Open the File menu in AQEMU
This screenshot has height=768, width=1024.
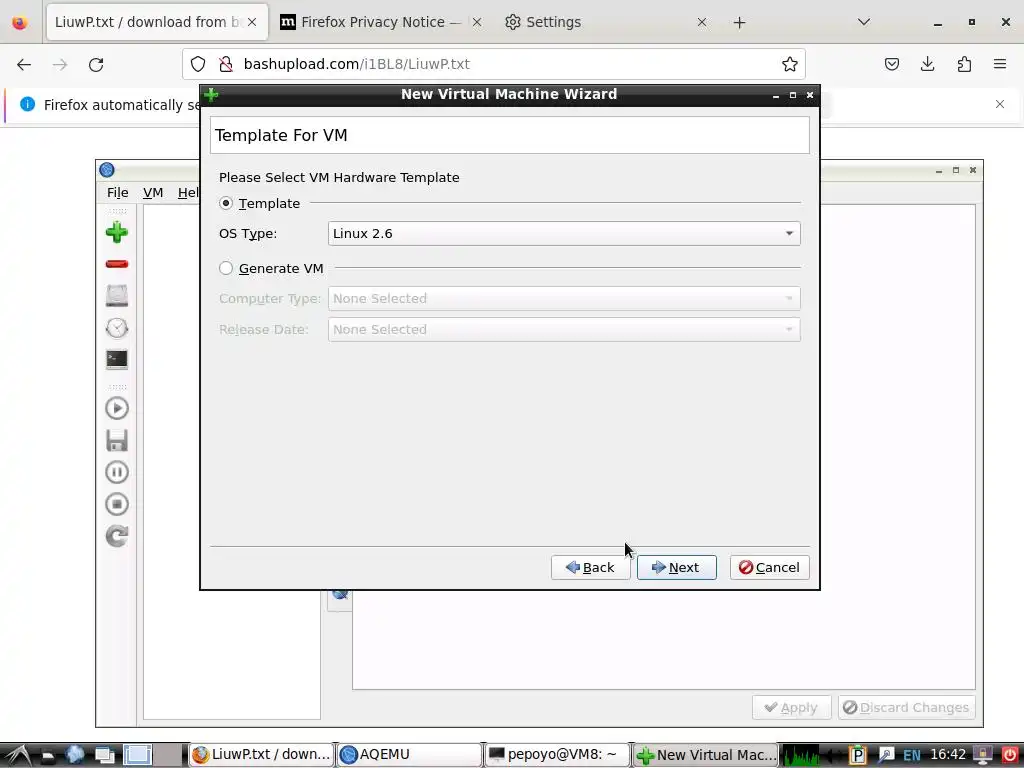click(x=118, y=193)
